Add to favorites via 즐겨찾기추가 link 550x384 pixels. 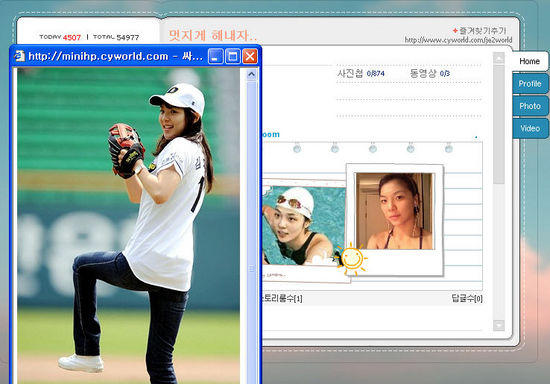point(479,31)
